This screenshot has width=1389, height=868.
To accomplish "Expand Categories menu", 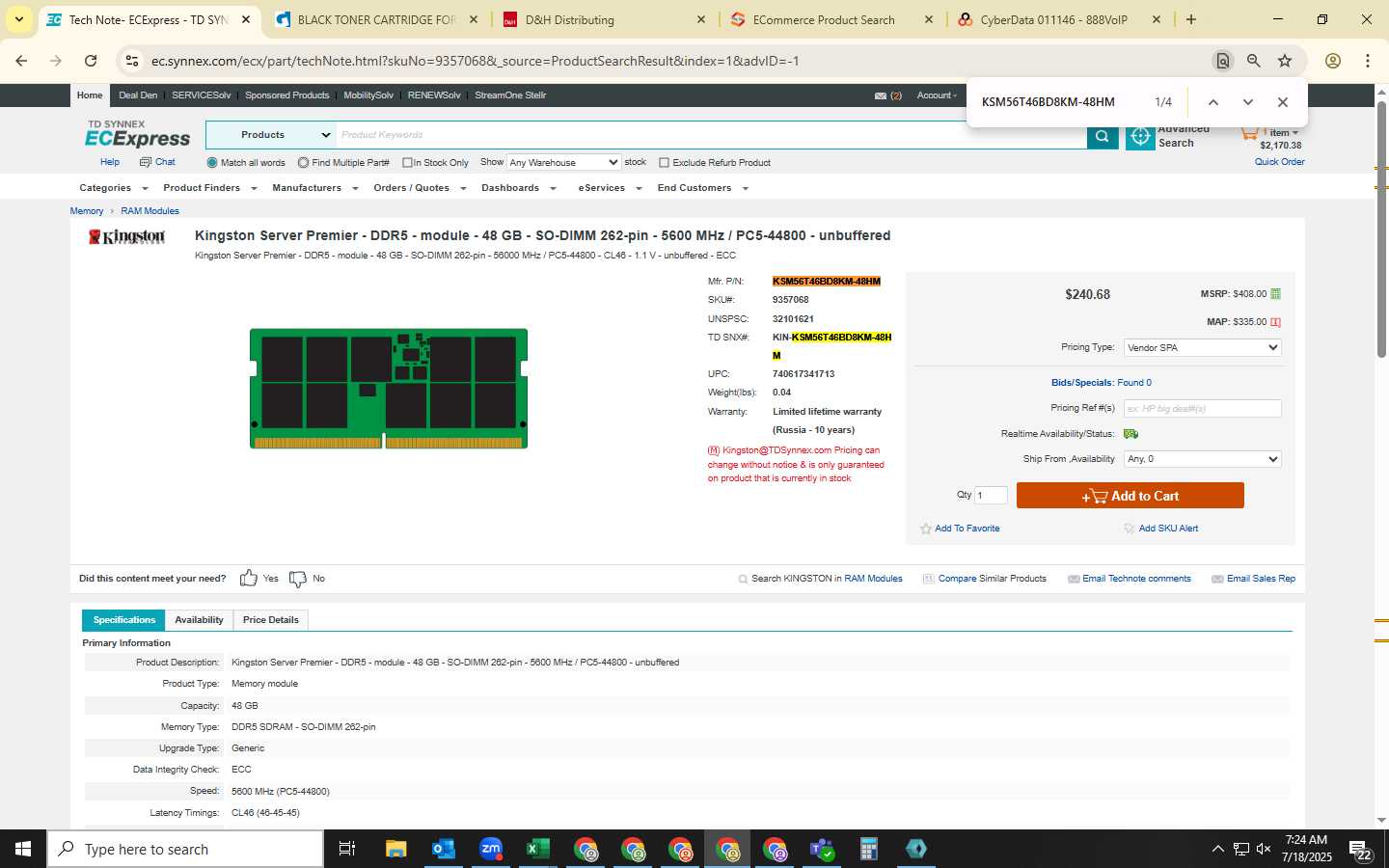I will pyautogui.click(x=113, y=188).
